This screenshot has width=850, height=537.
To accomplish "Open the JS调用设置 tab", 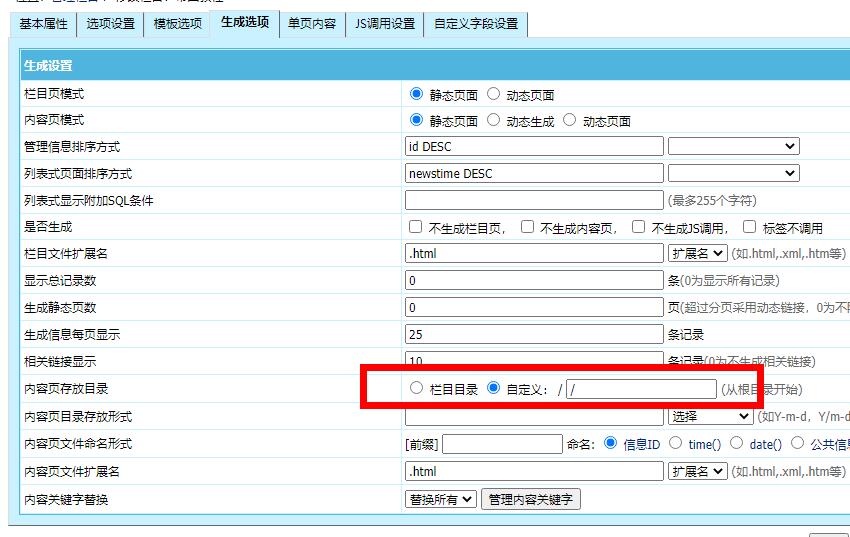I will tap(384, 24).
